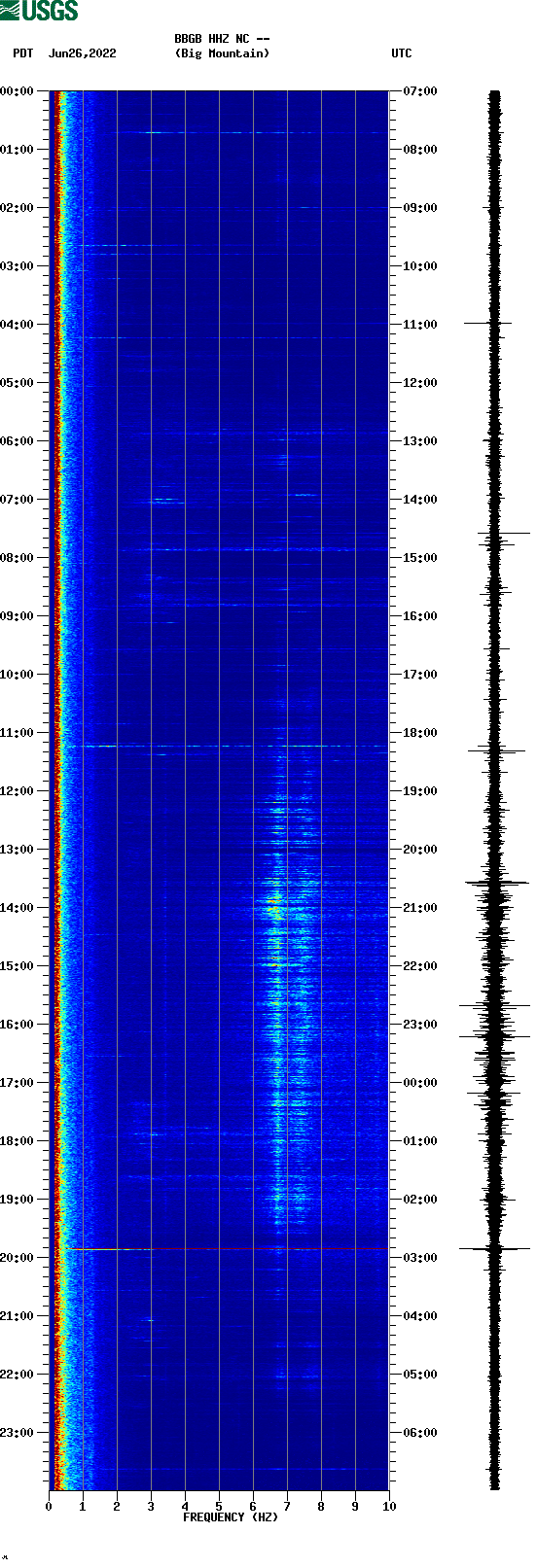Viewport: 537px width, 1568px height.
Task: Click the 00:00 UTC time label
Action: (420, 1083)
